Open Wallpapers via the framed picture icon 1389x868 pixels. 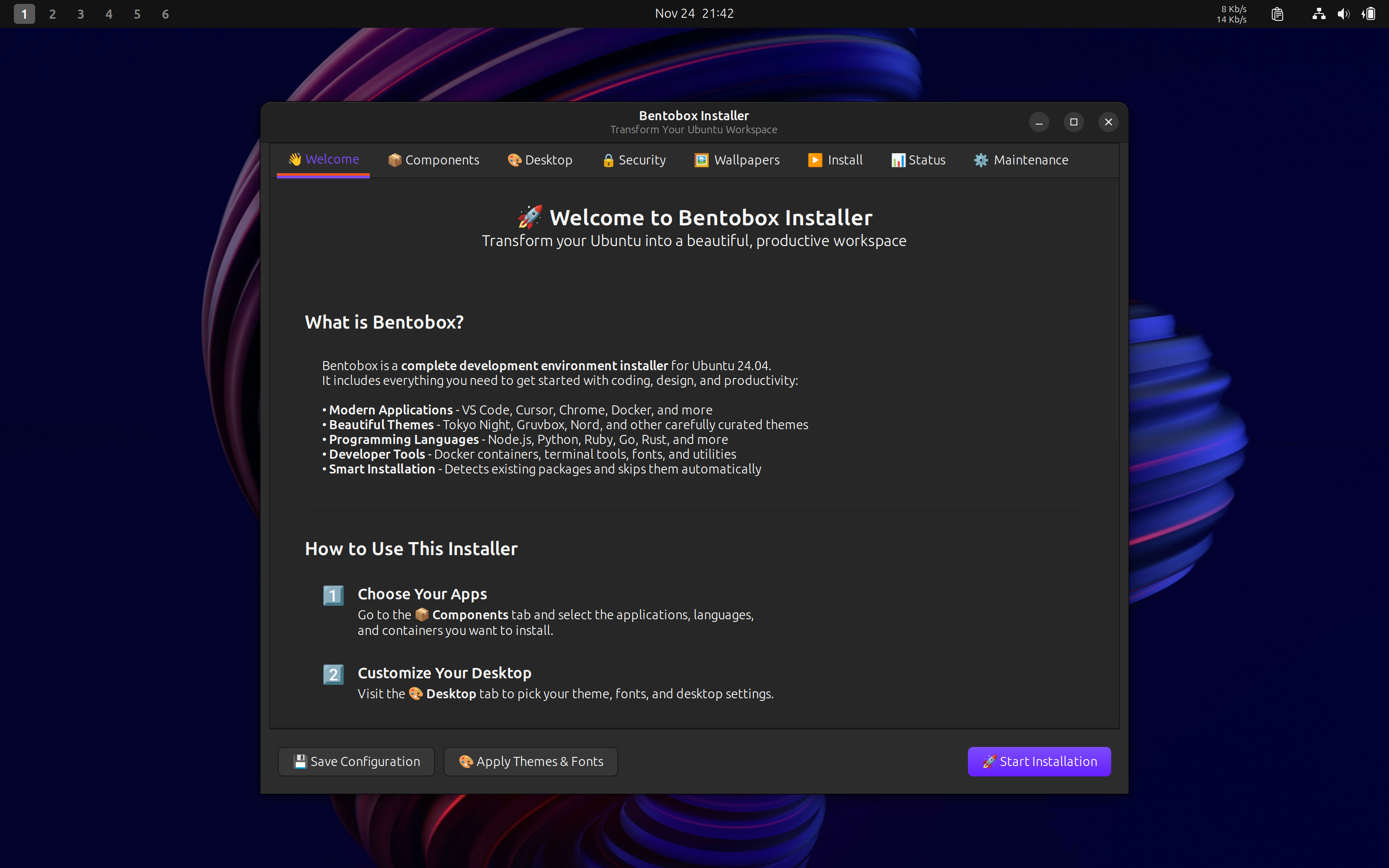tap(701, 160)
